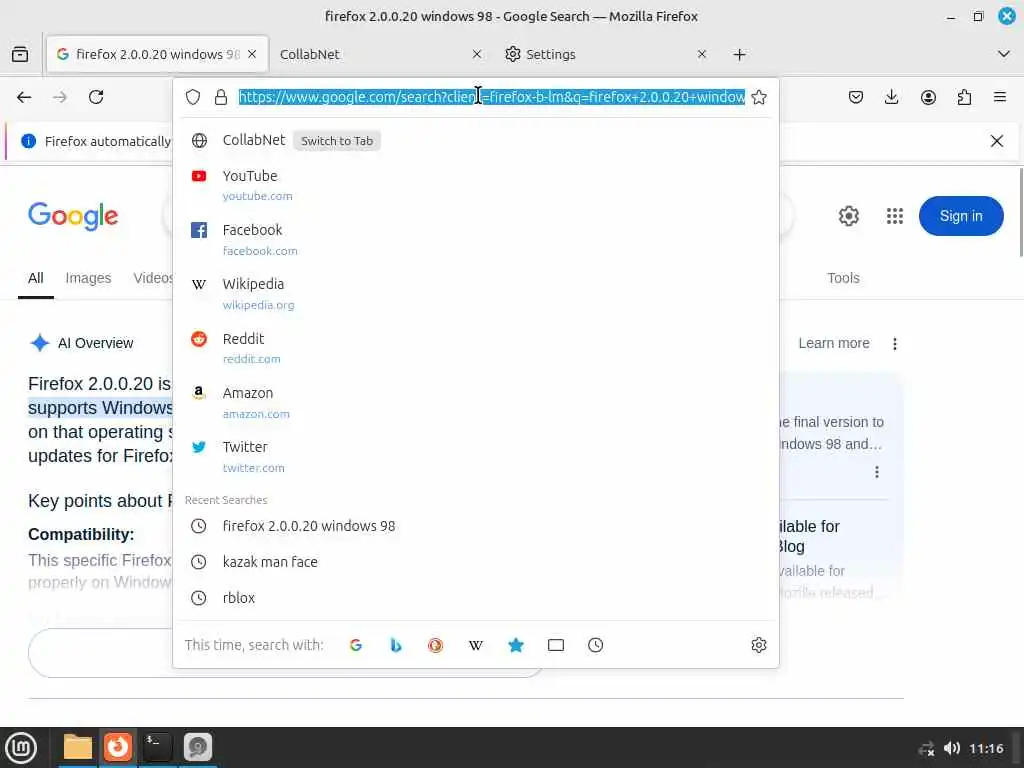Screen dimensions: 1024x768
Task: Open a new tab
Action: pyautogui.click(x=739, y=54)
